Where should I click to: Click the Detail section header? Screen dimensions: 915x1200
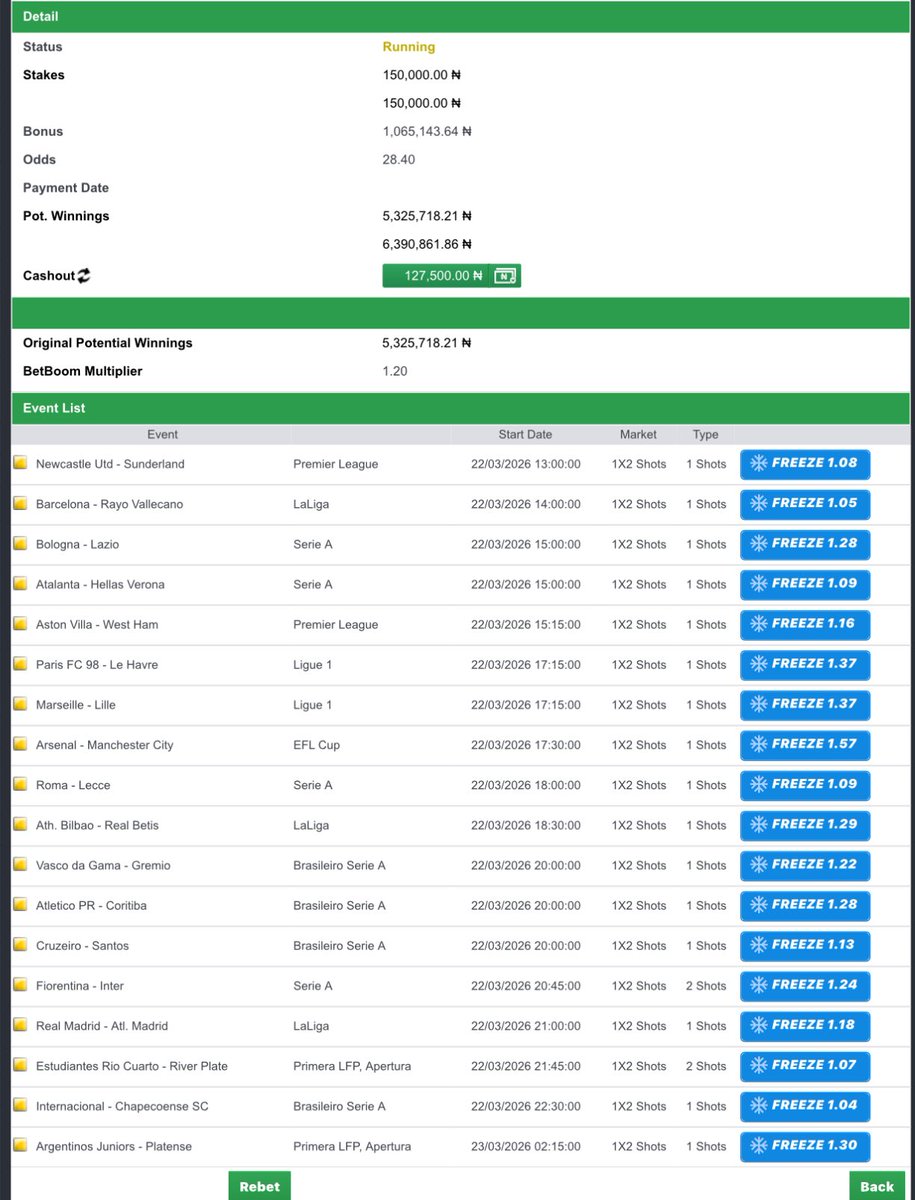[461, 17]
